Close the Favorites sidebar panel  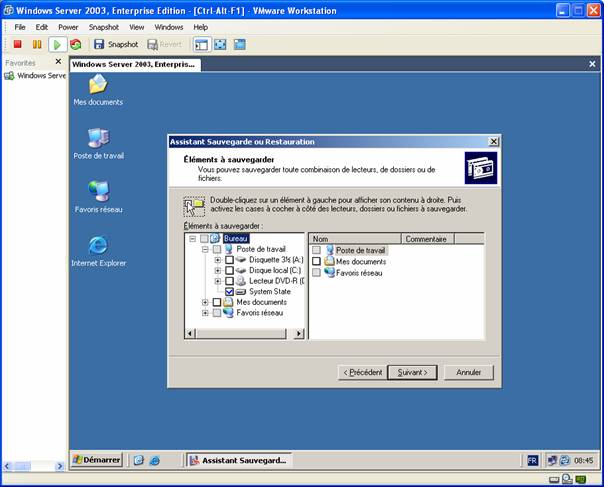[x=58, y=61]
